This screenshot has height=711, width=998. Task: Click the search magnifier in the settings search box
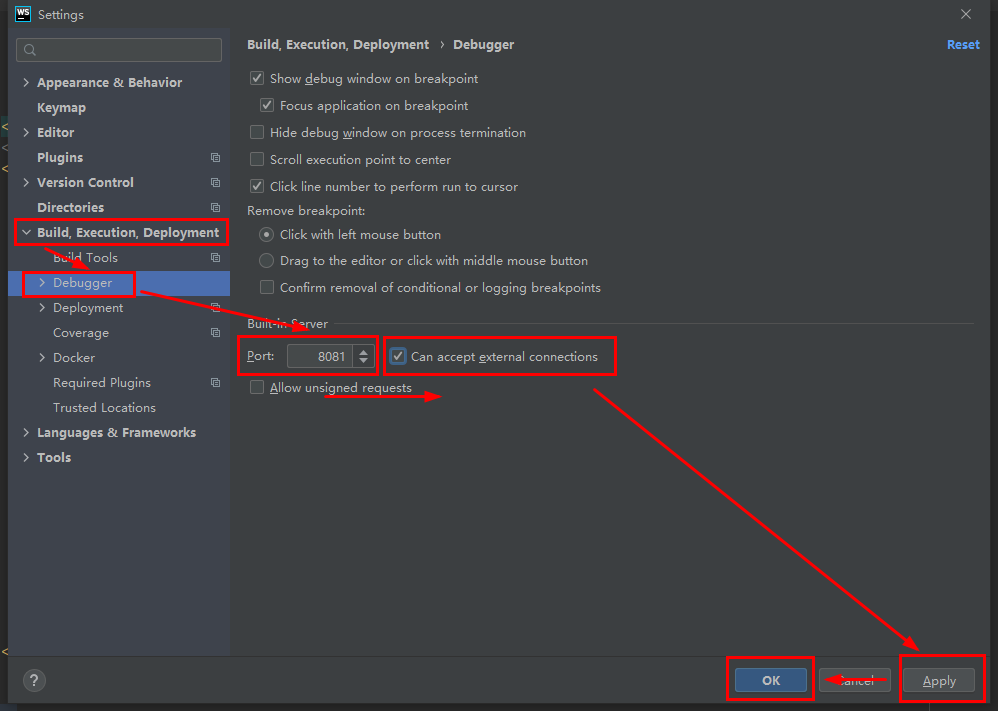tap(28, 49)
